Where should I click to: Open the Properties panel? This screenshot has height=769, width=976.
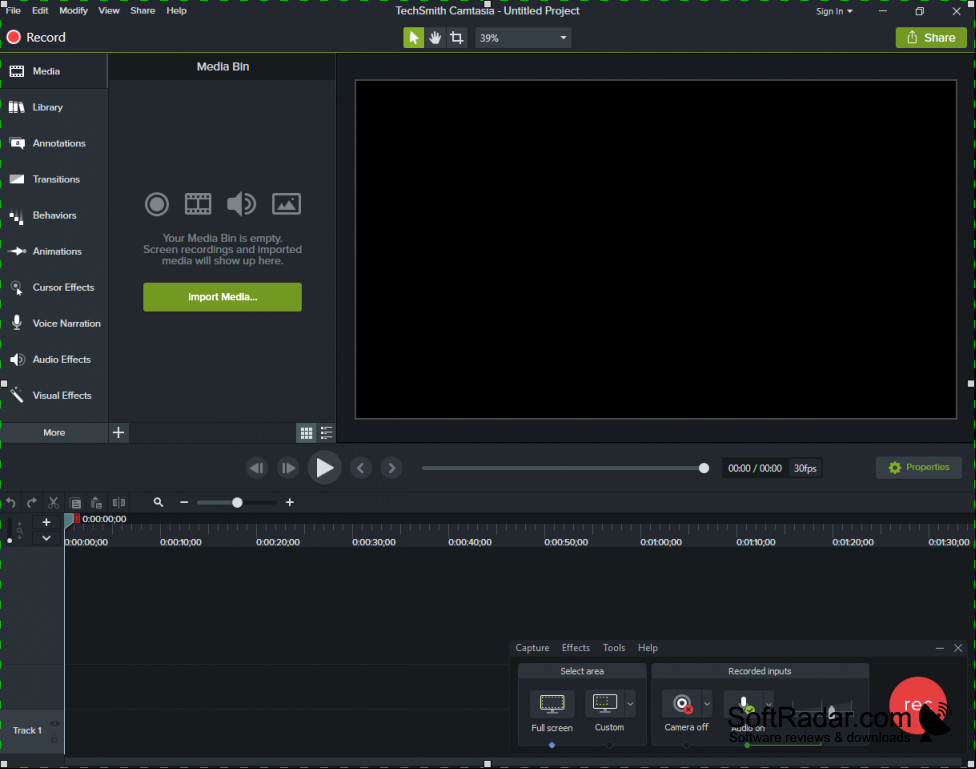[x=919, y=468]
